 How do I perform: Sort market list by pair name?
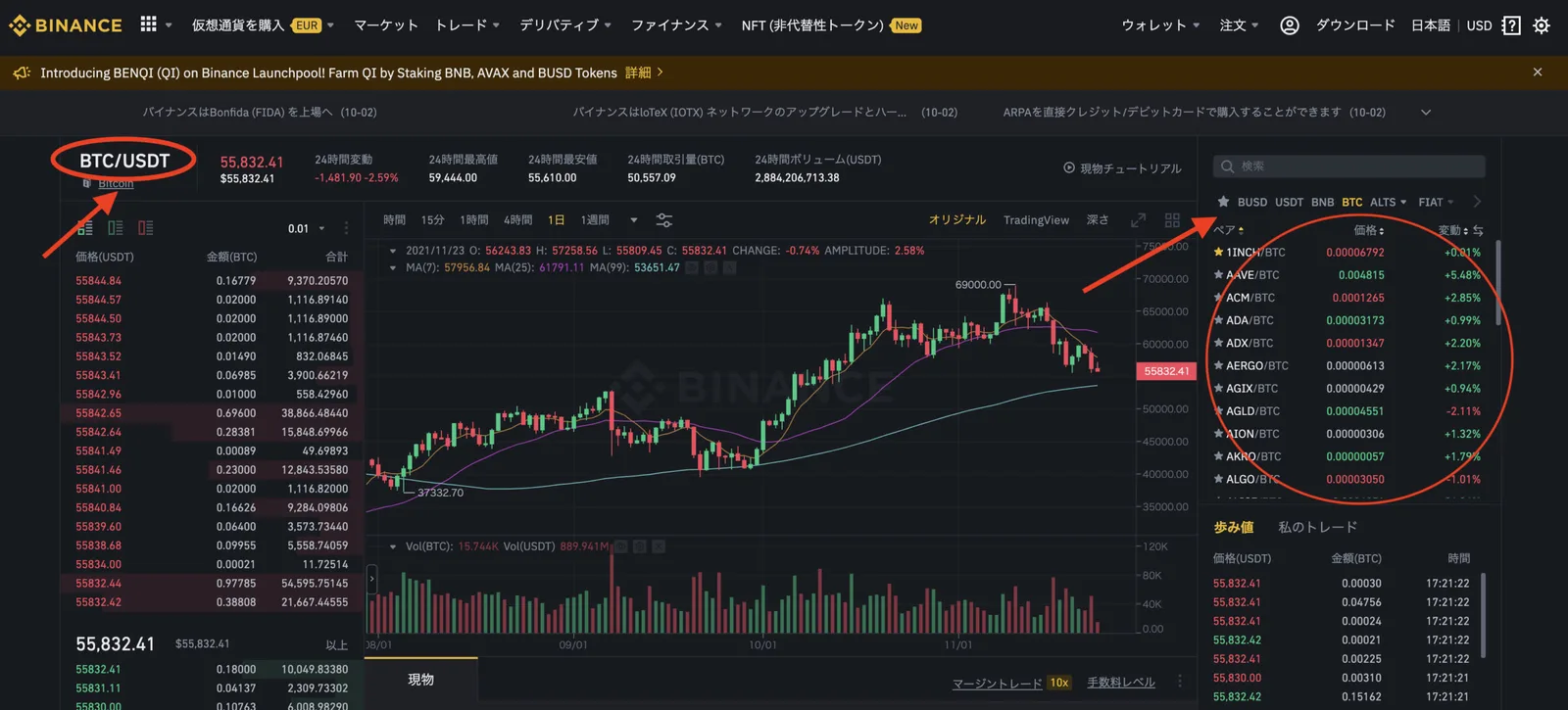(1228, 230)
